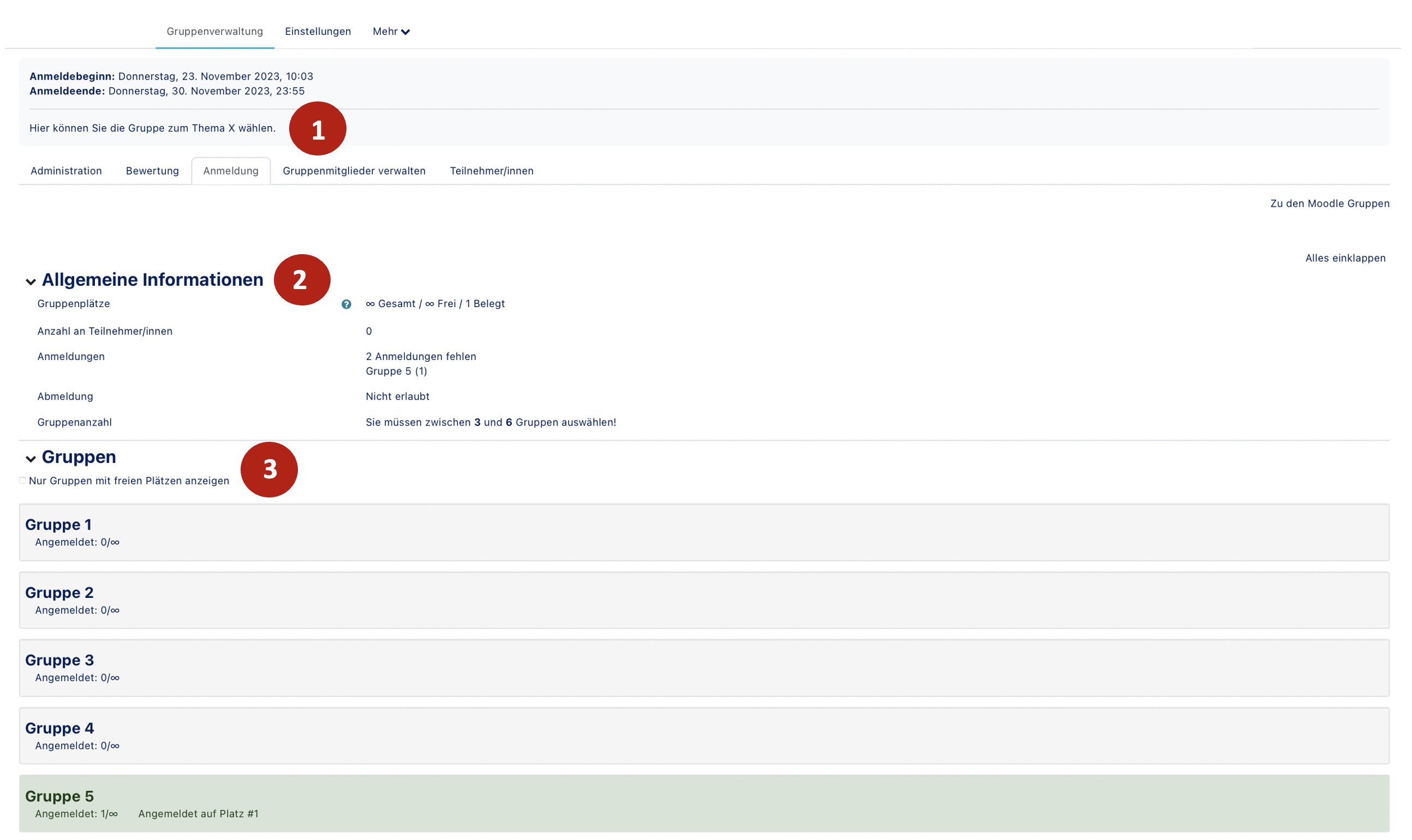
Task: Switch to the Gruppenverwaltung tab
Action: pyautogui.click(x=214, y=32)
